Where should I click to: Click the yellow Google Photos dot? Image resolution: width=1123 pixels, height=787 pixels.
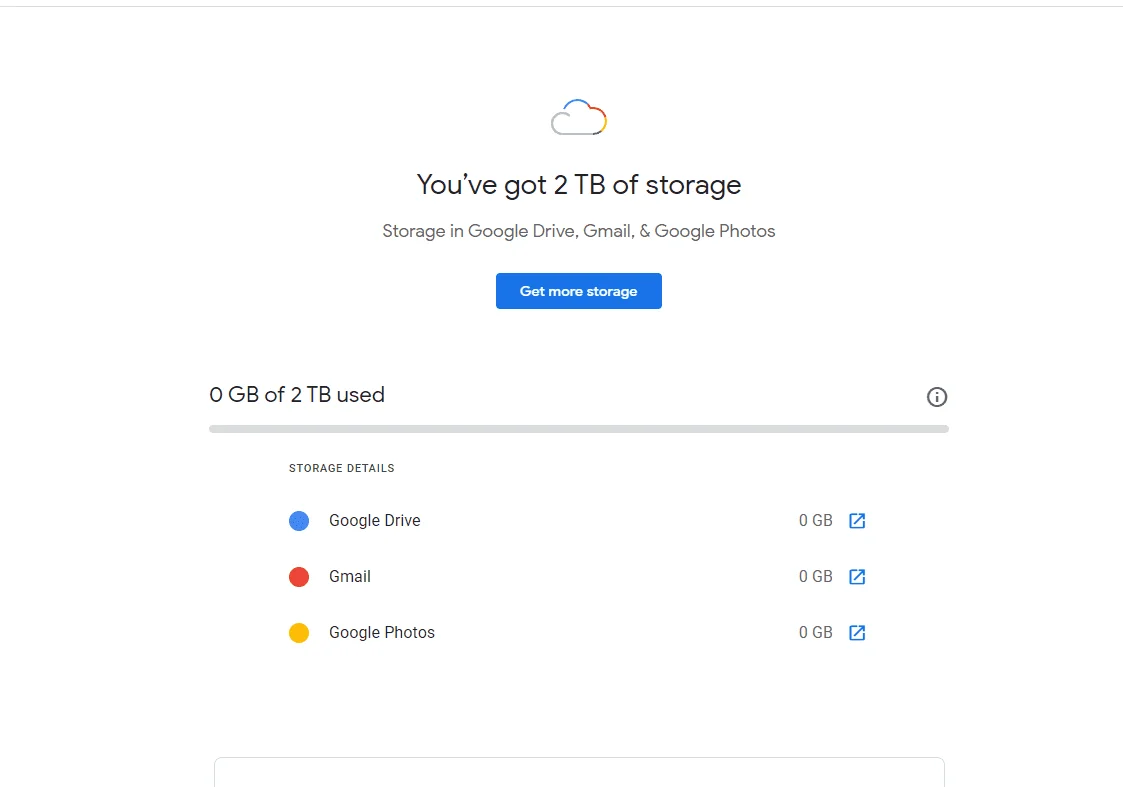(x=299, y=632)
